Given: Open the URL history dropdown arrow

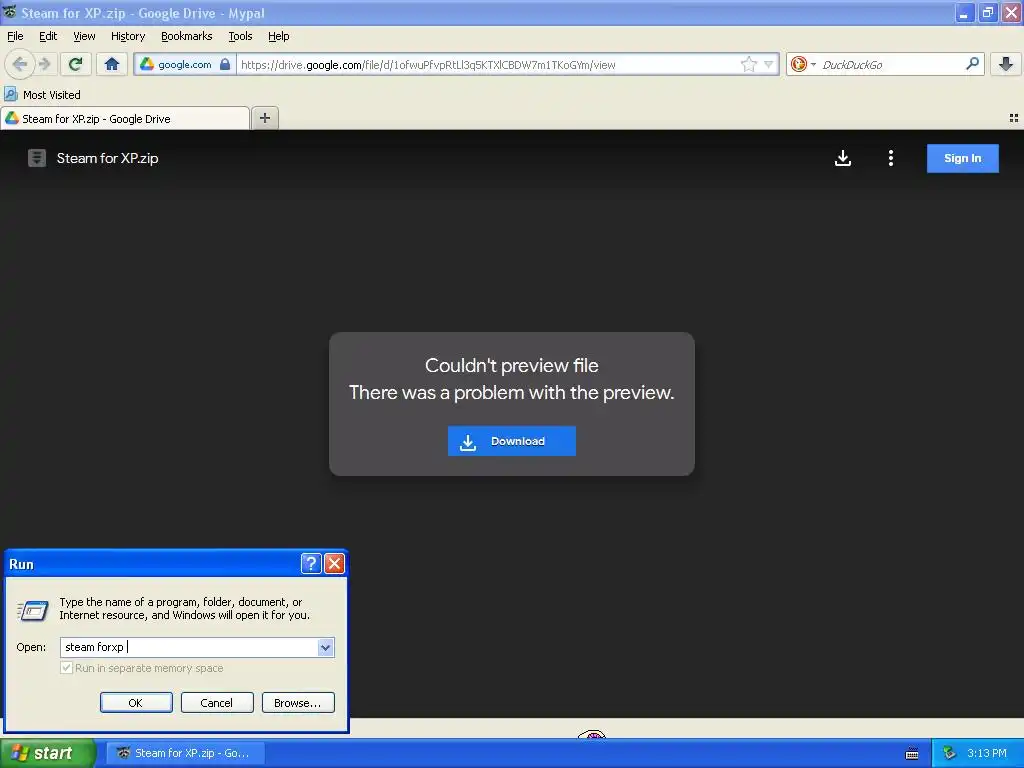Looking at the screenshot, I should coord(769,64).
